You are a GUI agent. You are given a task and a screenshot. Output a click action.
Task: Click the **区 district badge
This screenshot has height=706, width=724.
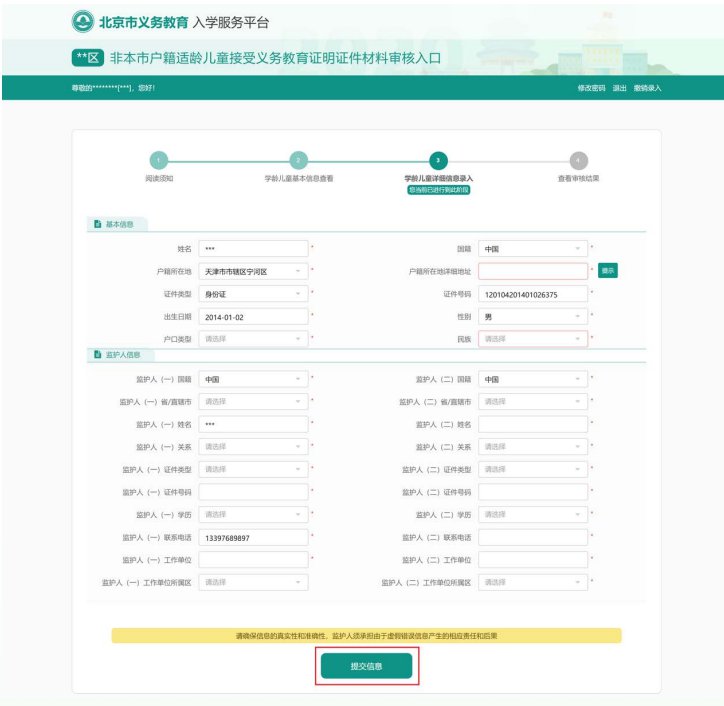[x=88, y=58]
